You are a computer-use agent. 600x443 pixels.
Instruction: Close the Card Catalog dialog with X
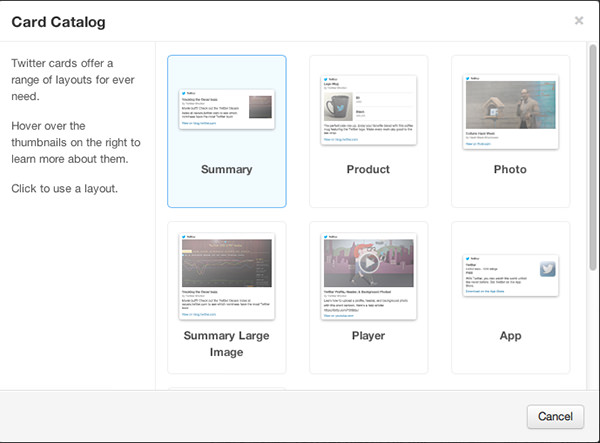[x=579, y=20]
